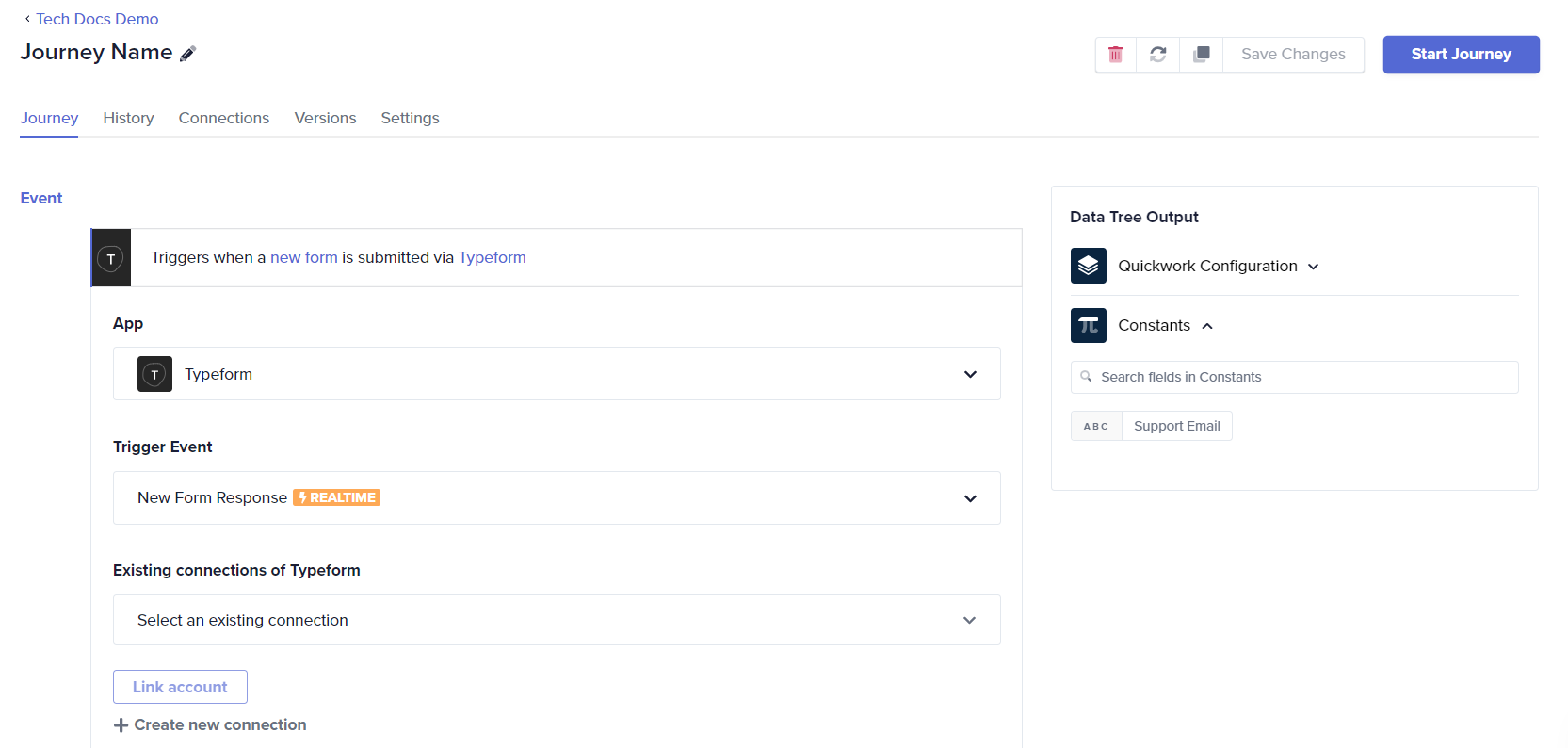Open the App dropdown showing Typeform
The width and height of the screenshot is (1568, 748).
[557, 374]
